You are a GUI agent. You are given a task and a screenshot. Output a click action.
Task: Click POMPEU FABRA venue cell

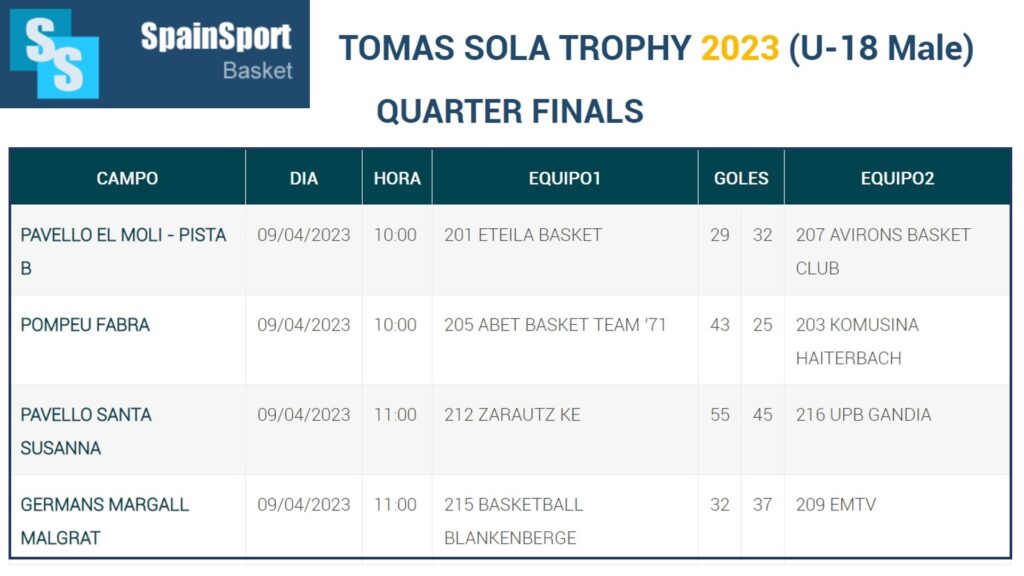[x=85, y=325]
